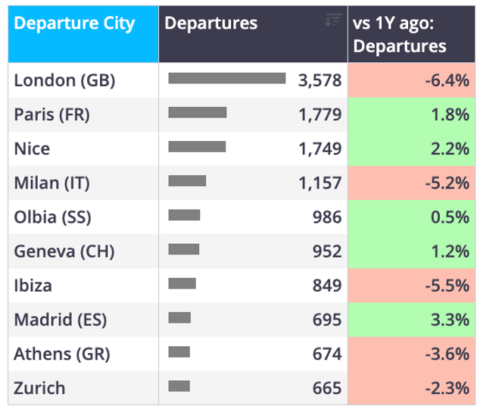Image resolution: width=480 pixels, height=412 pixels.
Task: Click the Geneva (CH) row label
Action: click(64, 251)
